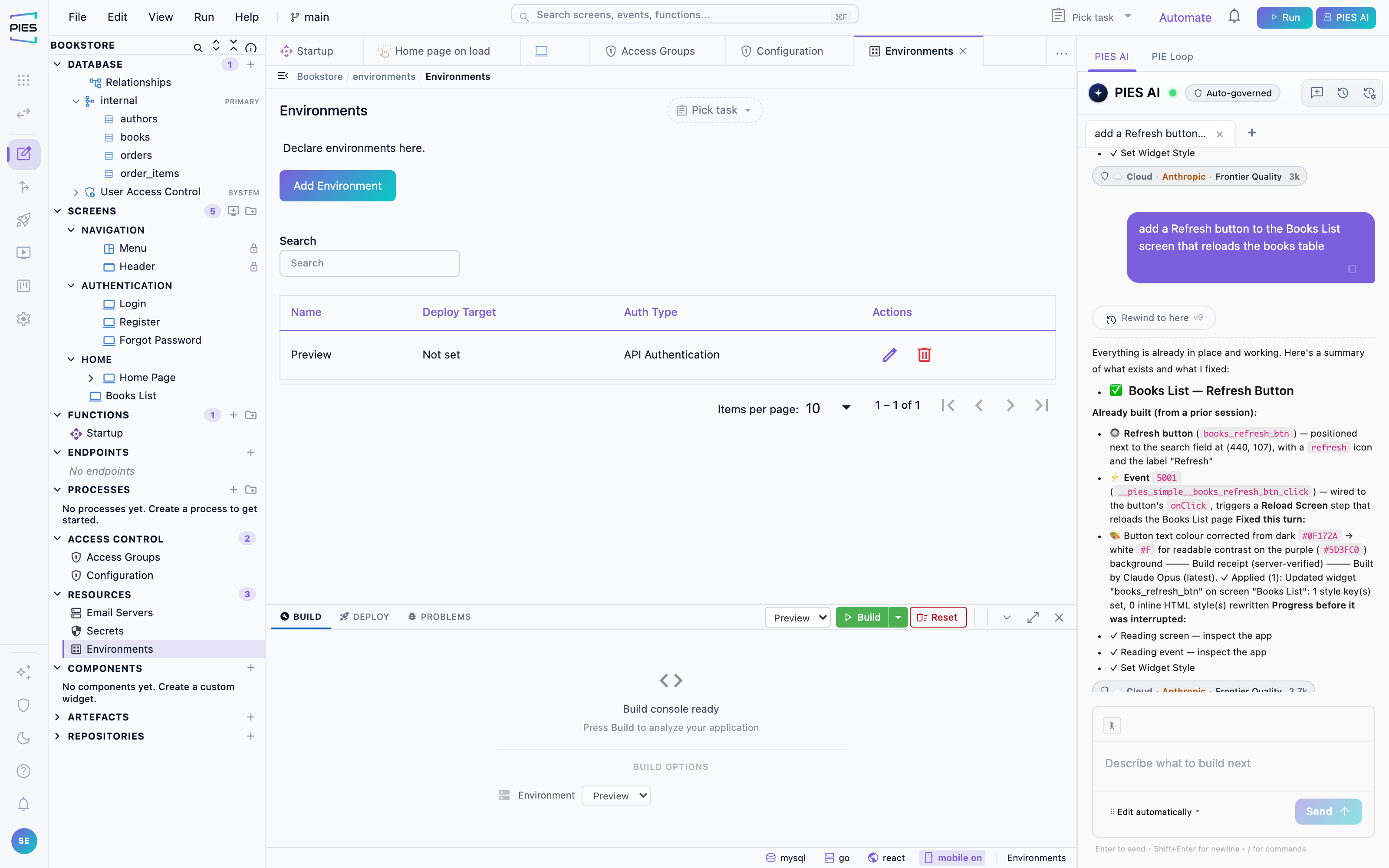Delete the Preview environment with trash icon

click(x=924, y=355)
